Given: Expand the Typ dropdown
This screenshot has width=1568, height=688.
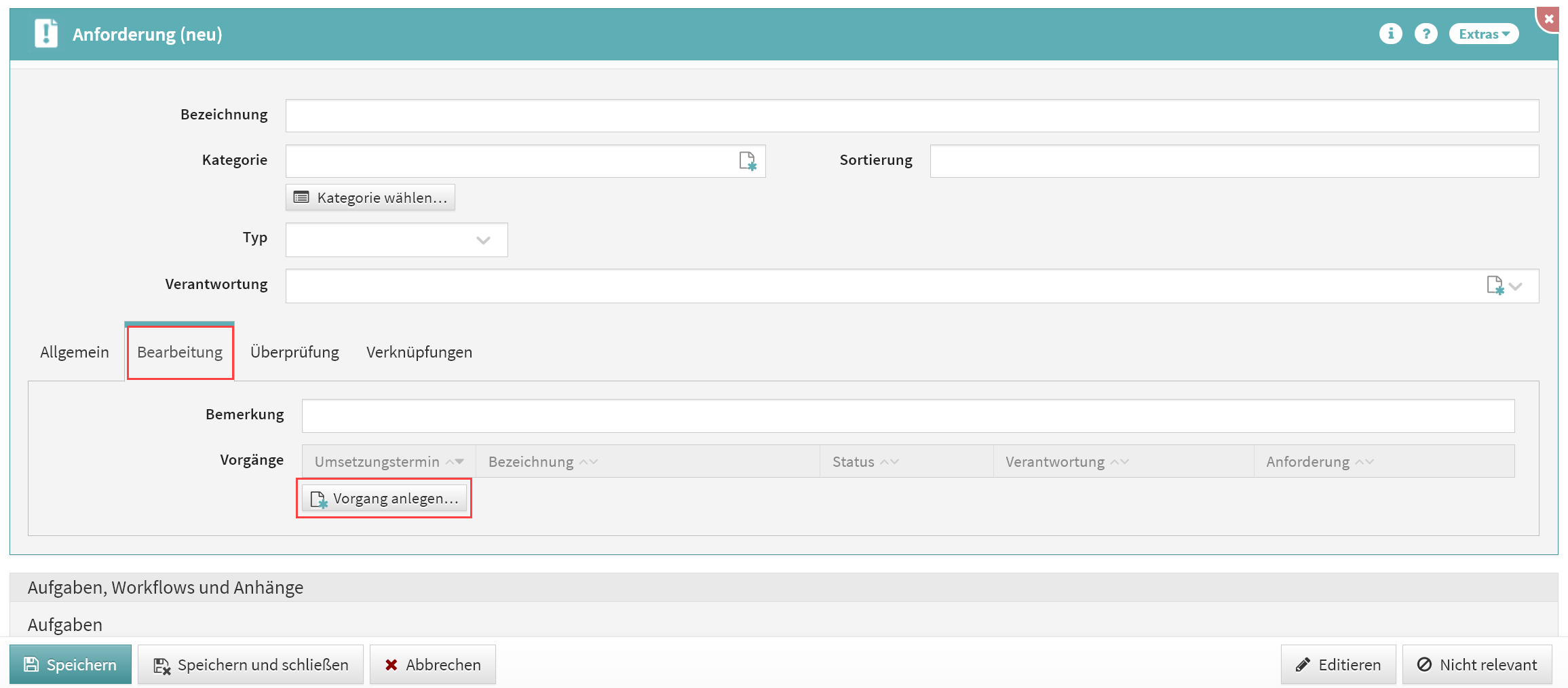Looking at the screenshot, I should click(483, 240).
